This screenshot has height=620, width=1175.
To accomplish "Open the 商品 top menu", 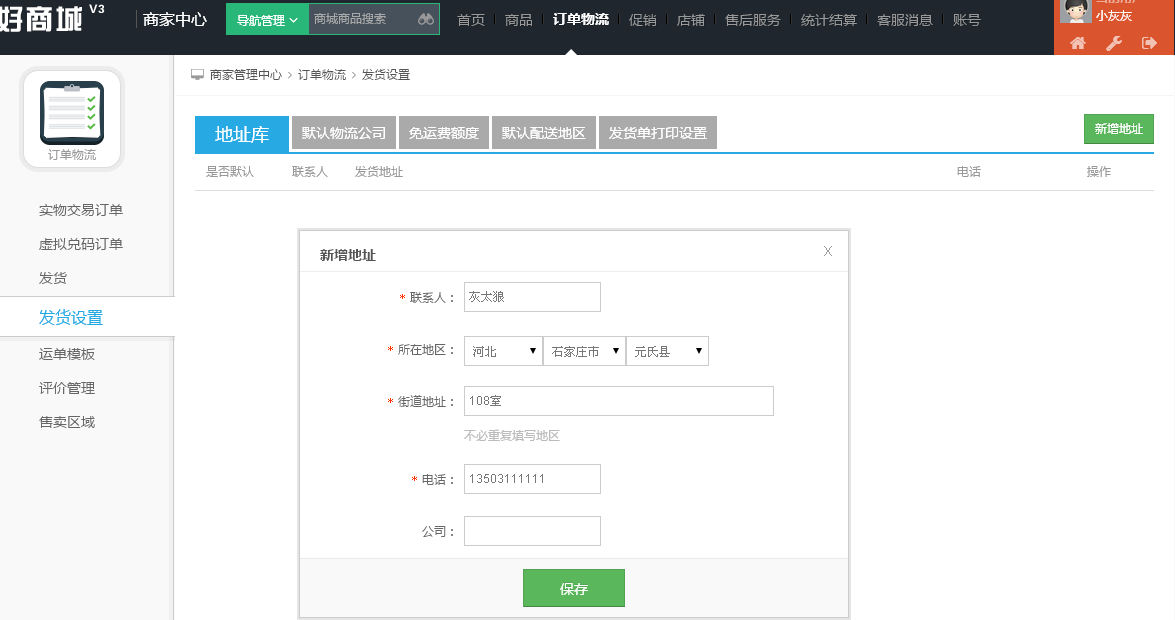I will (519, 19).
